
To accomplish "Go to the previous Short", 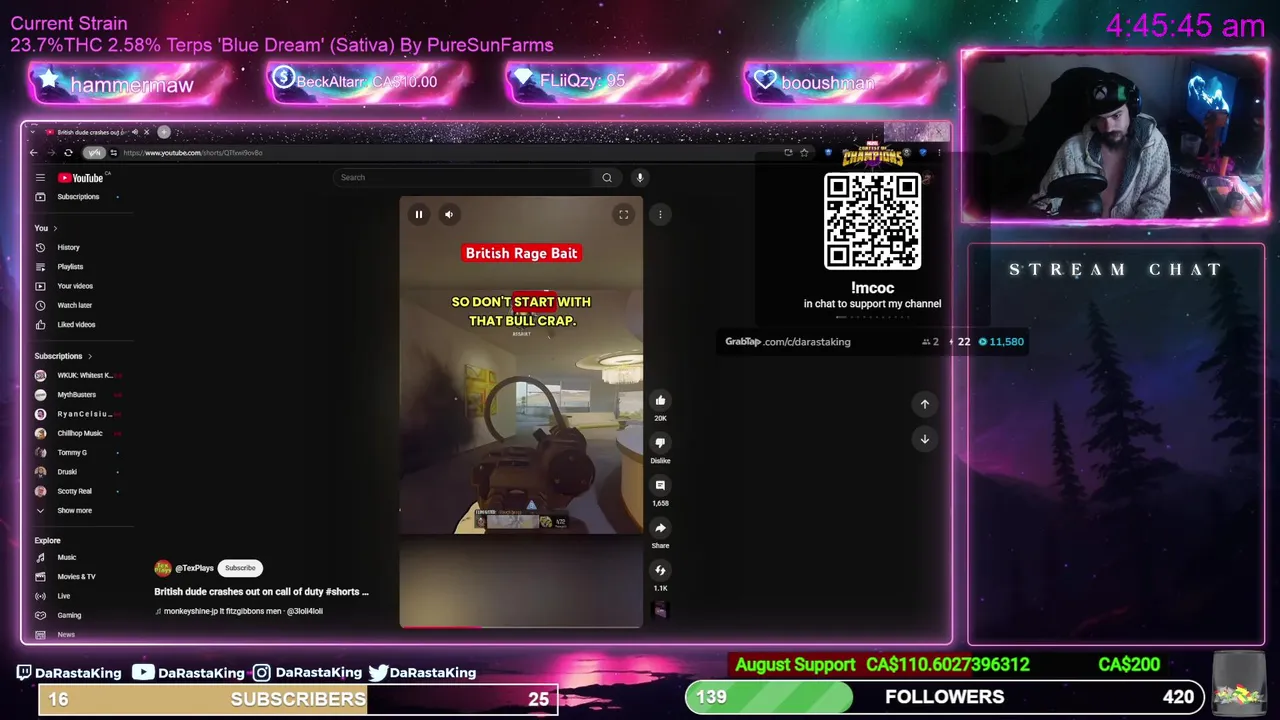I will click(925, 404).
